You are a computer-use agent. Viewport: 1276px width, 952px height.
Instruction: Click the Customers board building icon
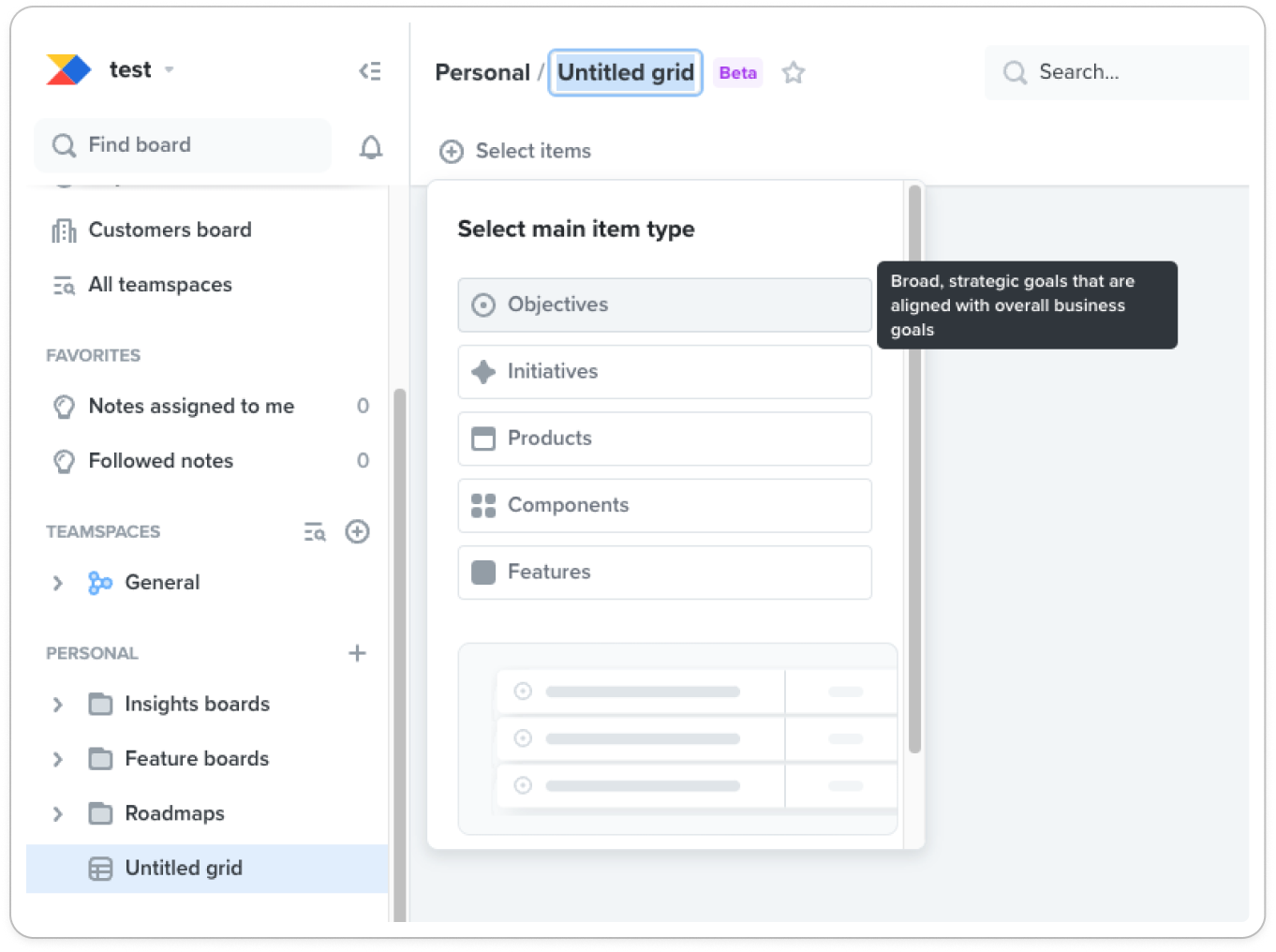pyautogui.click(x=63, y=230)
